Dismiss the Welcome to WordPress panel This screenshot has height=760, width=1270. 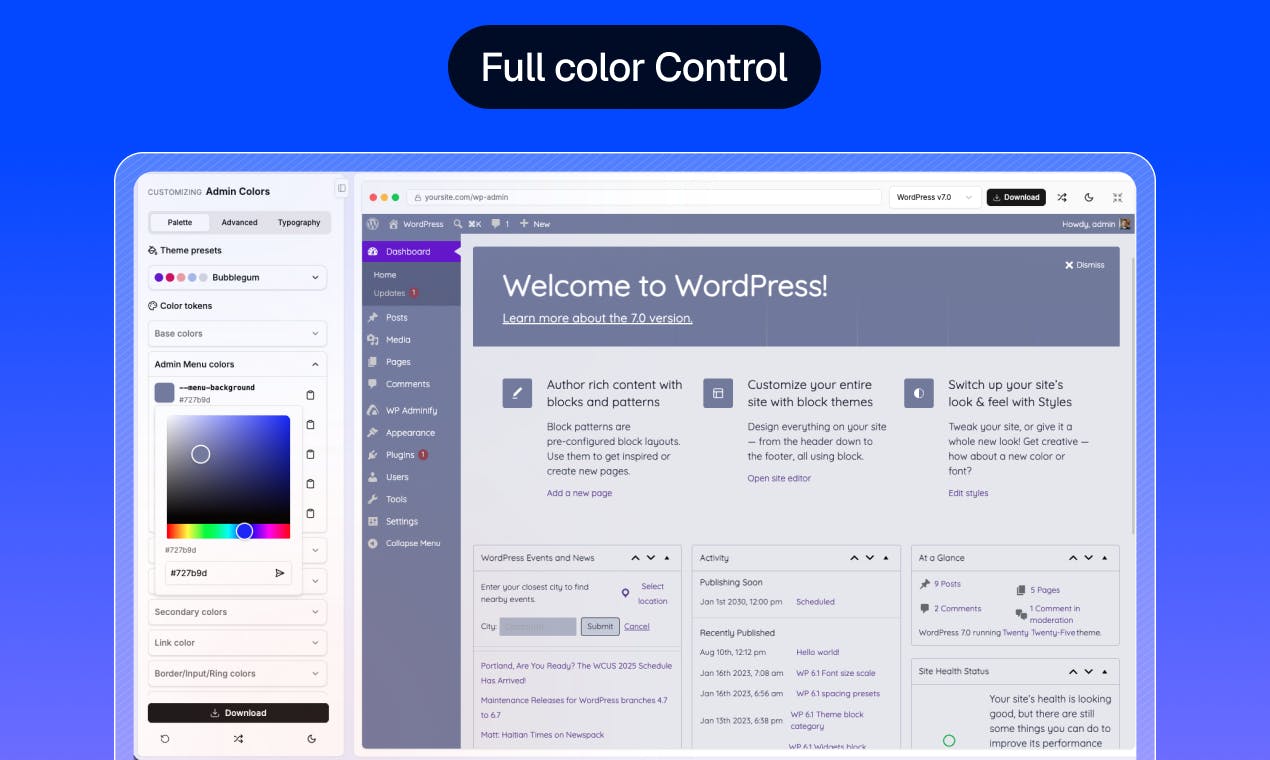(1085, 265)
